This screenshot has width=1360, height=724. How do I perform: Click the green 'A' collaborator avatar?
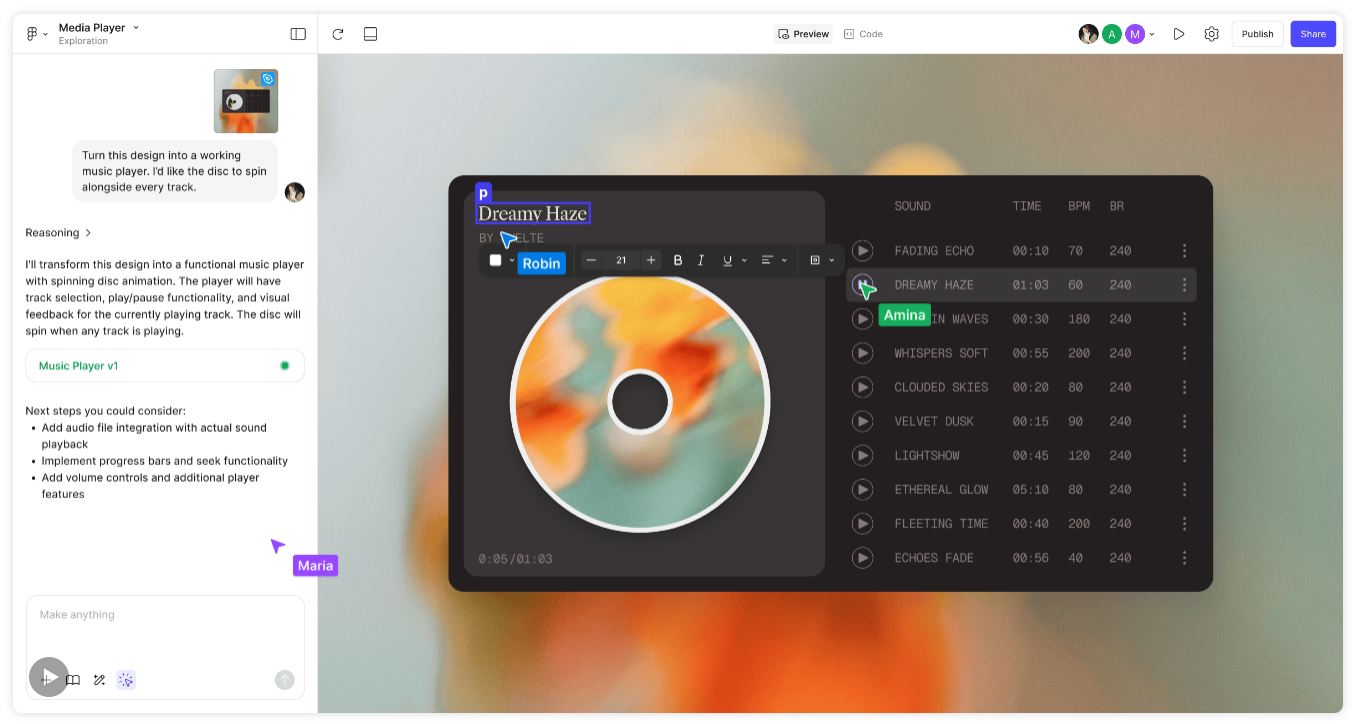coord(1112,34)
